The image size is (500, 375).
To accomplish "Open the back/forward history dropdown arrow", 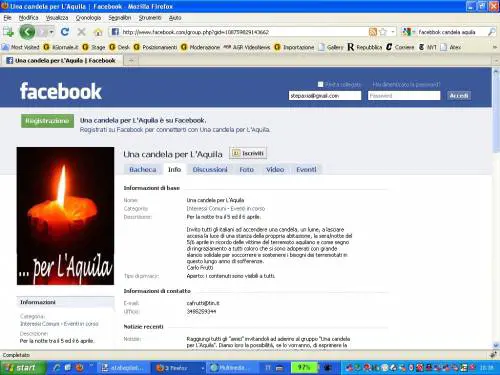I will coord(52,32).
